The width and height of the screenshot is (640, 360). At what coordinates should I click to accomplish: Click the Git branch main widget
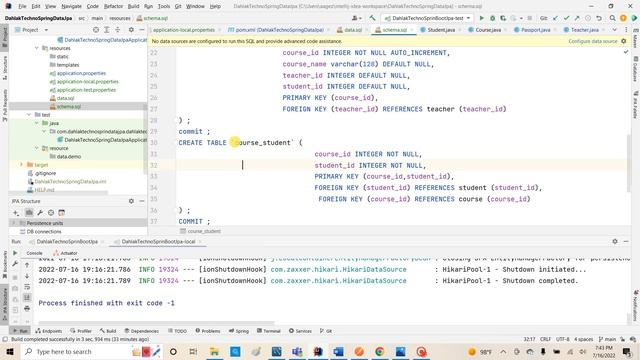pos(607,339)
